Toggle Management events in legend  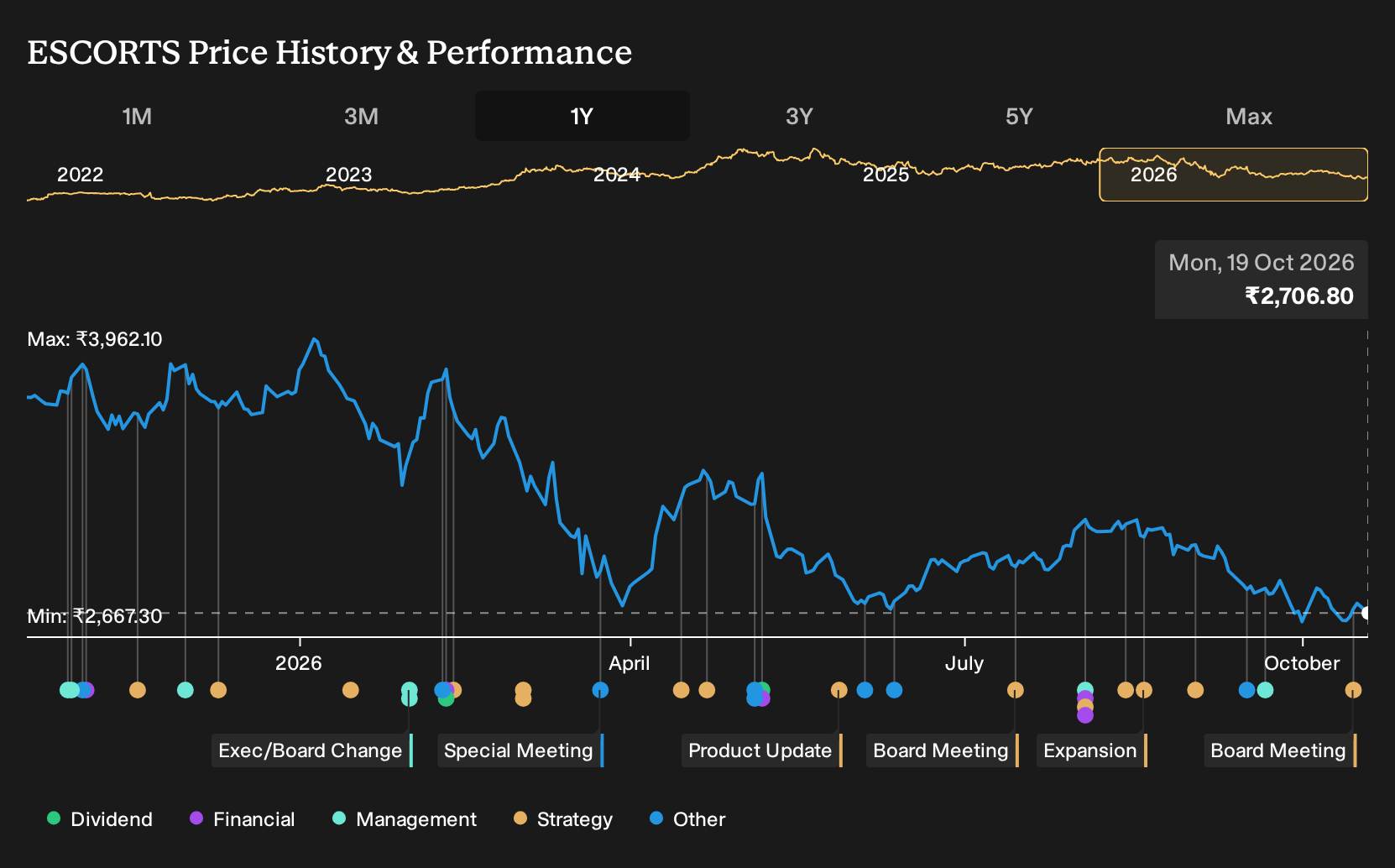coord(405,818)
